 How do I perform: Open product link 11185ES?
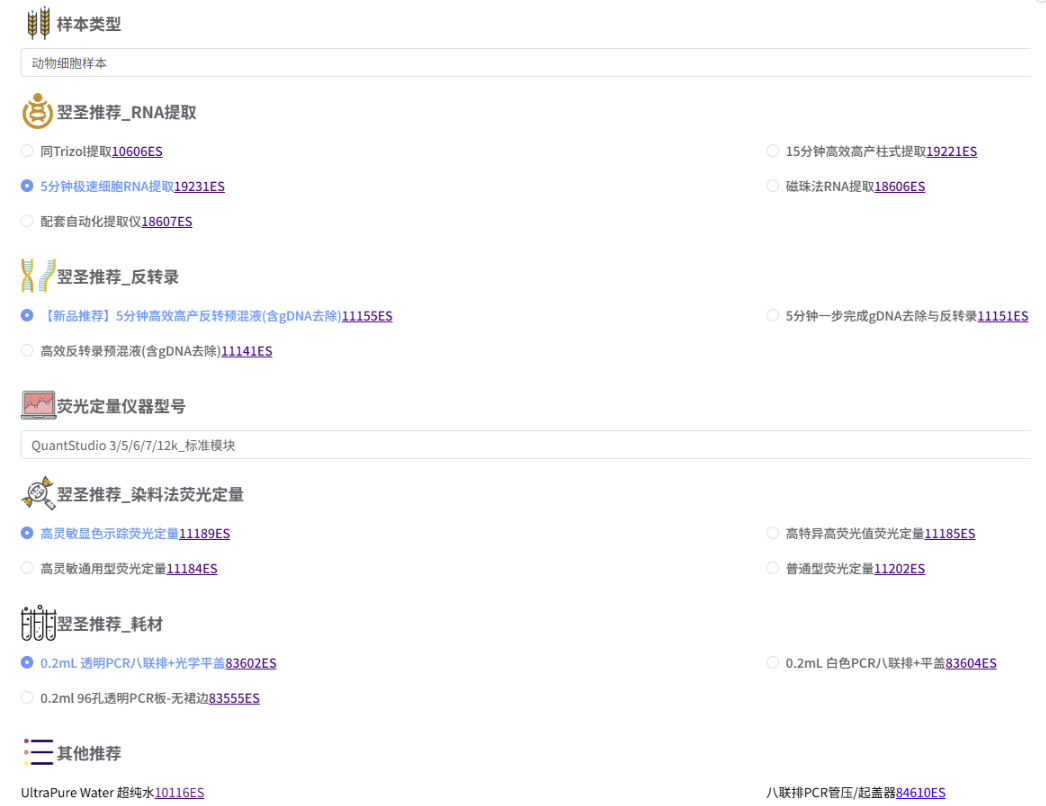[x=949, y=533]
